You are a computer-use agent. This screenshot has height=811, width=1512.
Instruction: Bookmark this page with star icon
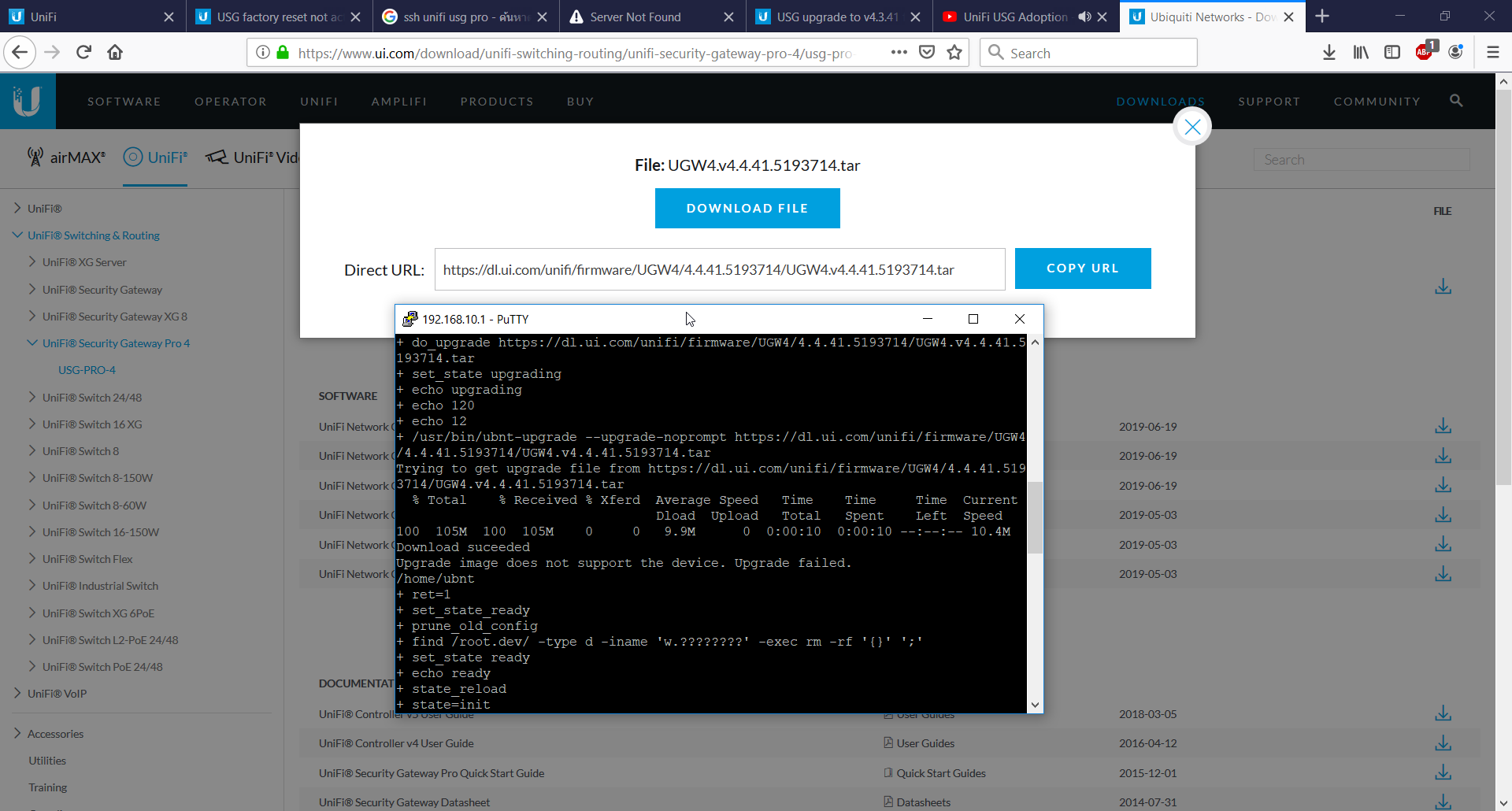tap(954, 53)
